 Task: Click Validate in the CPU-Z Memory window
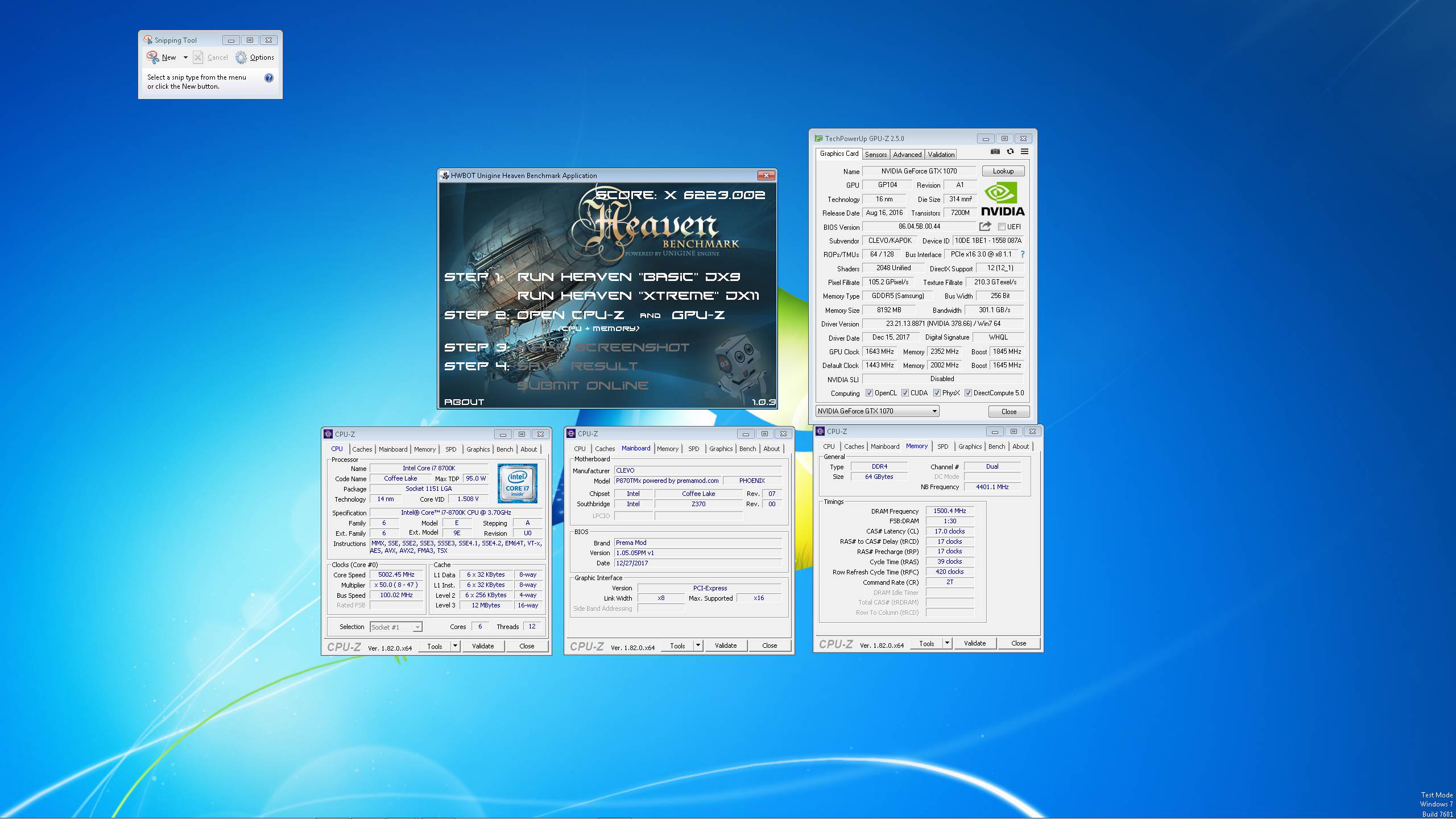click(x=975, y=643)
